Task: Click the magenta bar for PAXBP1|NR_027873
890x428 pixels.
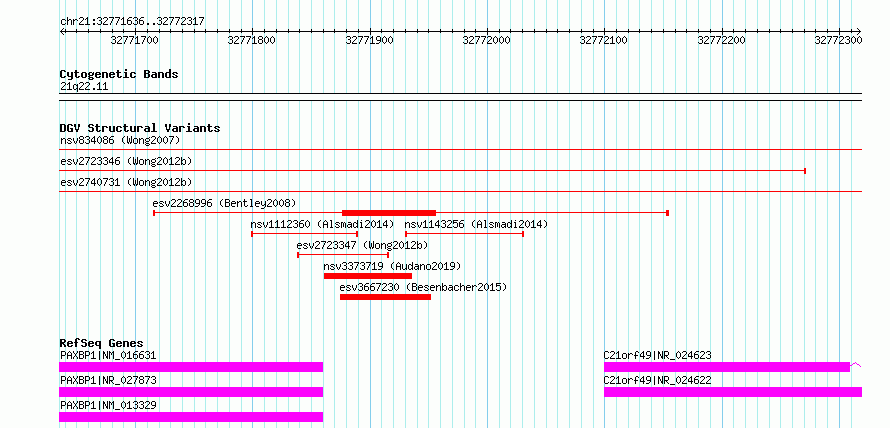Action: [191, 392]
